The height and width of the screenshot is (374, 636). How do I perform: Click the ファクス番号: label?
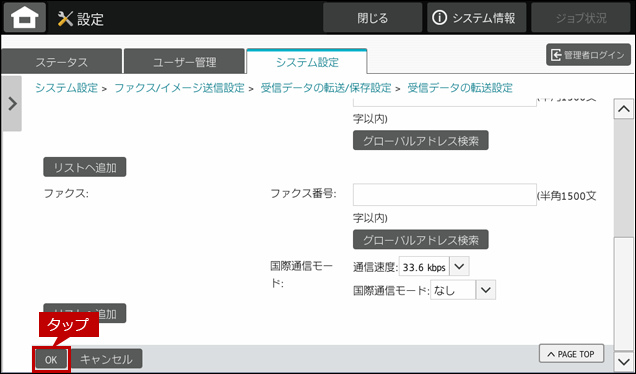pyautogui.click(x=303, y=193)
